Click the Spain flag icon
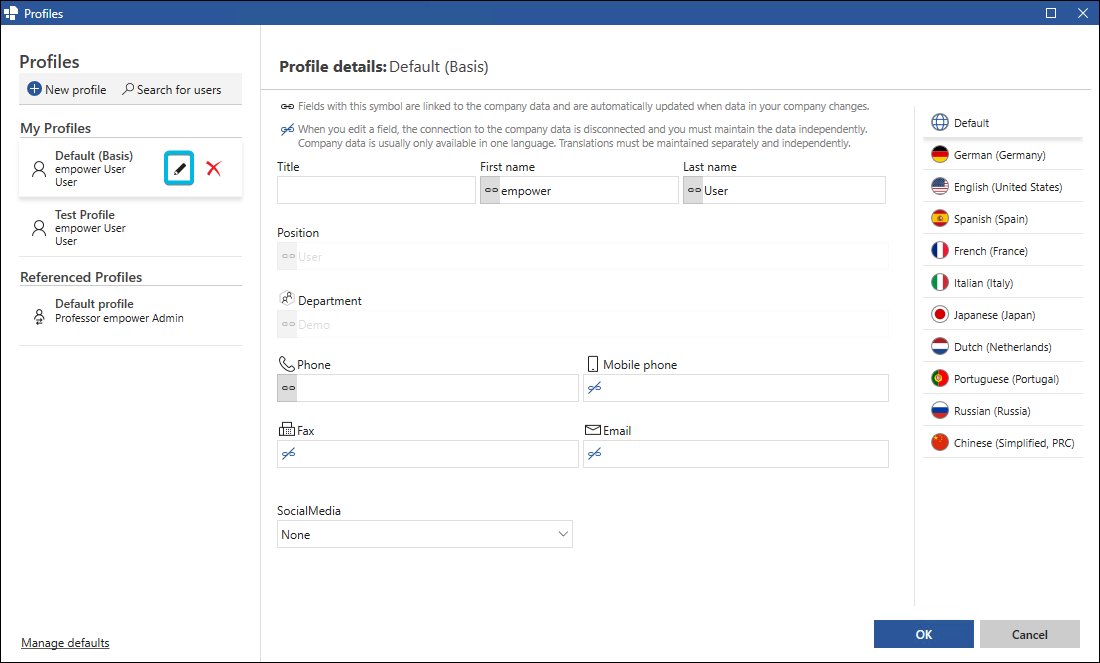1100x663 pixels. pos(940,219)
